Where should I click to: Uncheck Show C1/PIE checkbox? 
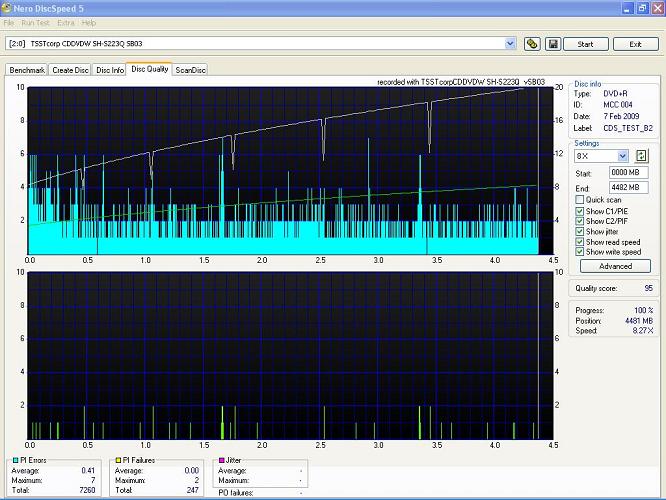tap(580, 211)
